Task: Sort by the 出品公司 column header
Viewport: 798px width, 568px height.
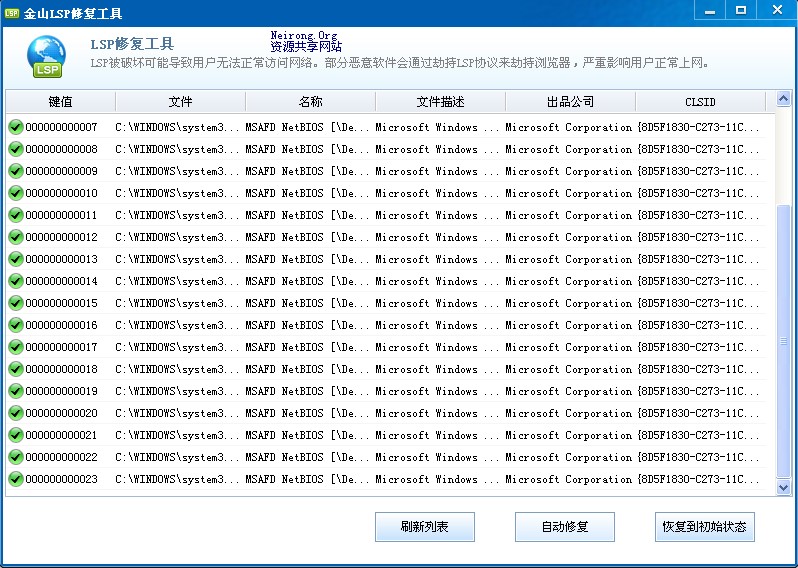Action: click(x=571, y=102)
